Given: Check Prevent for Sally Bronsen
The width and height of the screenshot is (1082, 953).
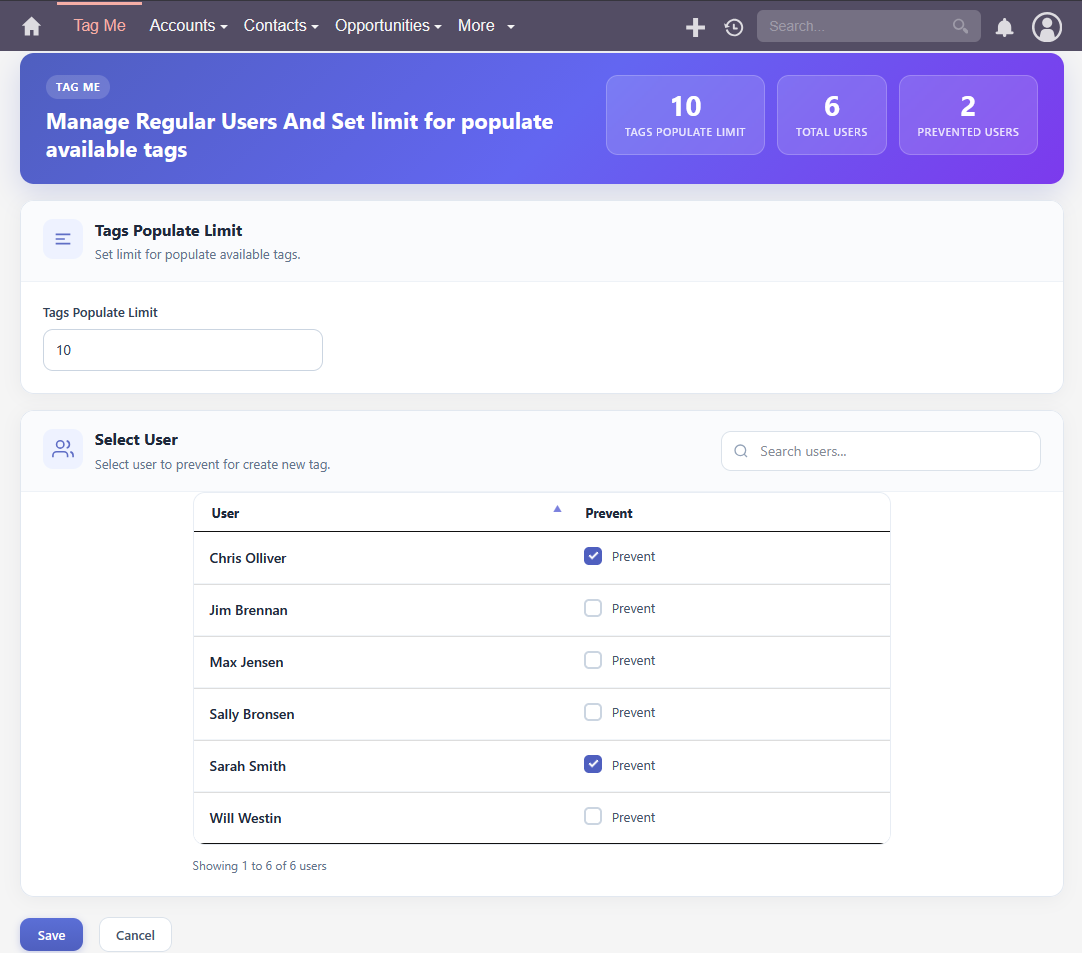Looking at the screenshot, I should pos(593,712).
